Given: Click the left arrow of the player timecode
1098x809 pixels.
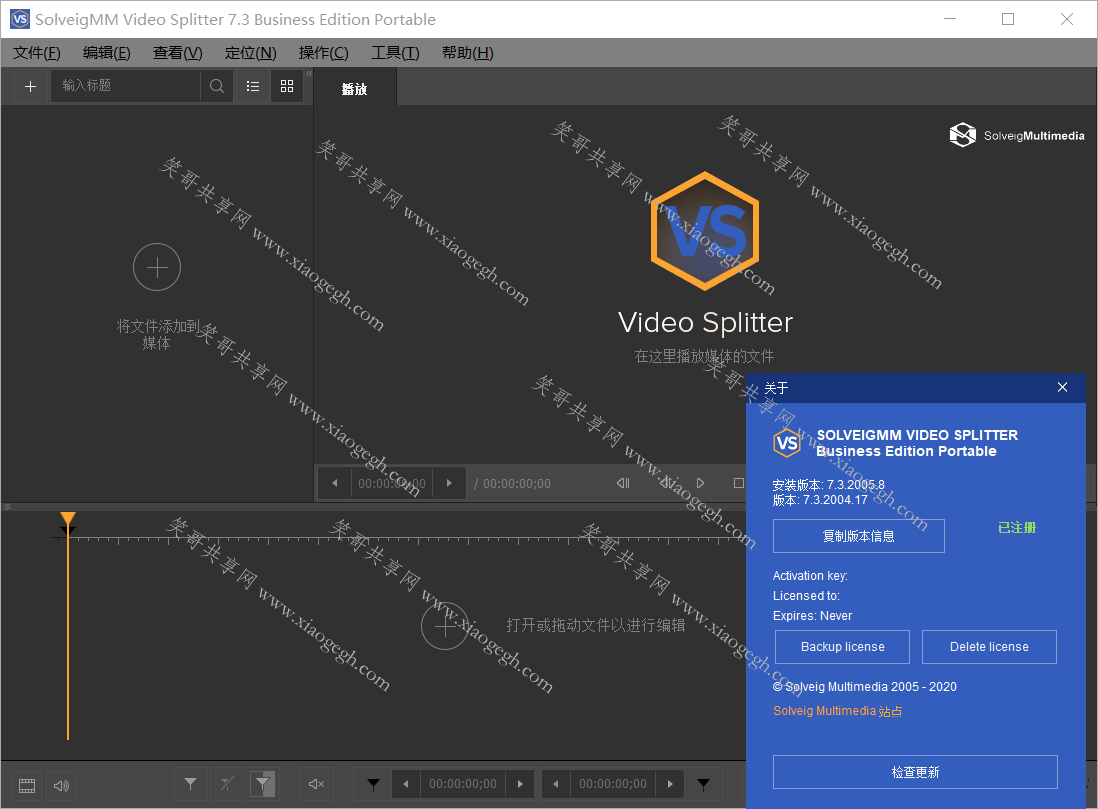Looking at the screenshot, I should coord(335,483).
